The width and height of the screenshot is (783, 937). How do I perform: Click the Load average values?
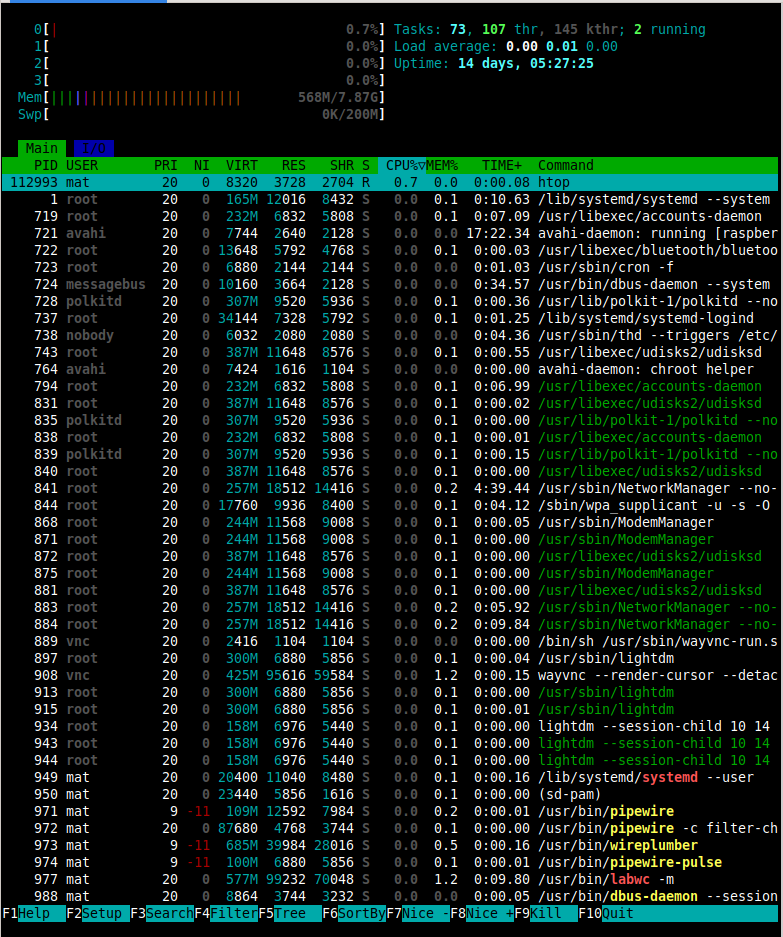point(562,47)
